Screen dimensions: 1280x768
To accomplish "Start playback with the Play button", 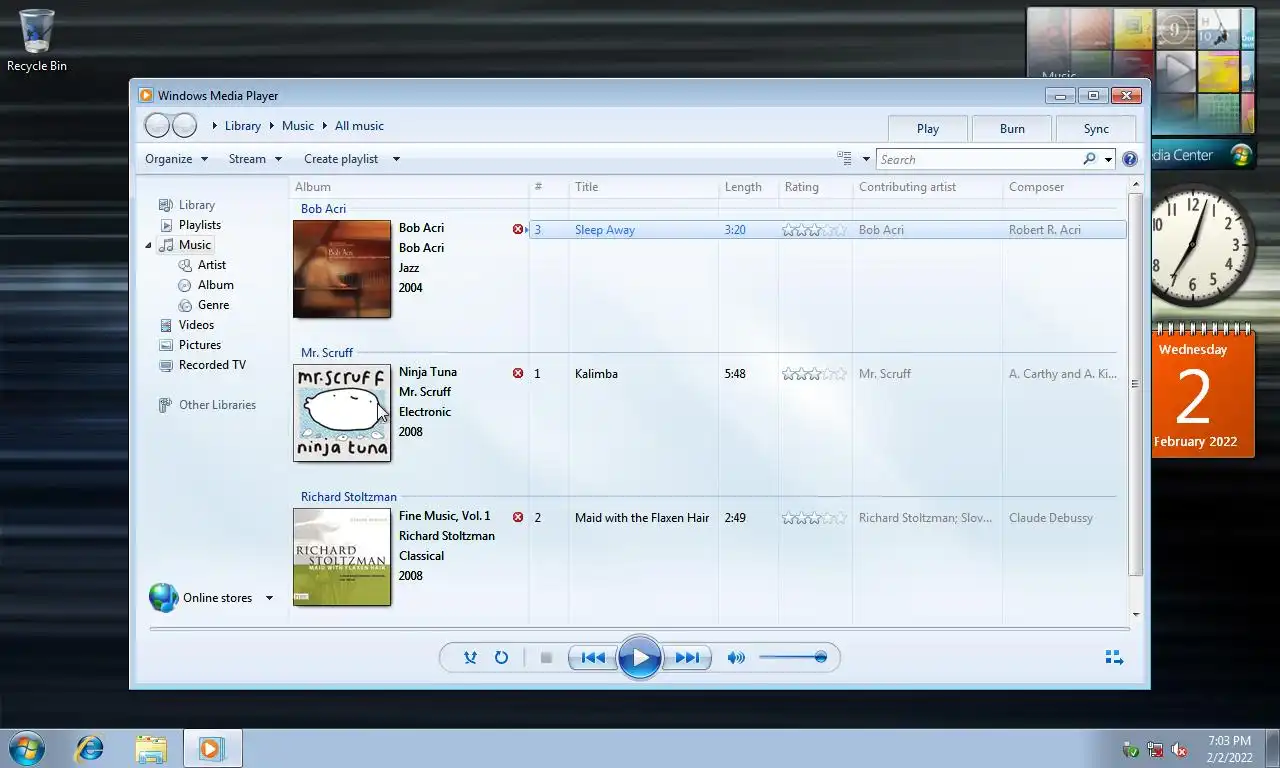I will (640, 657).
